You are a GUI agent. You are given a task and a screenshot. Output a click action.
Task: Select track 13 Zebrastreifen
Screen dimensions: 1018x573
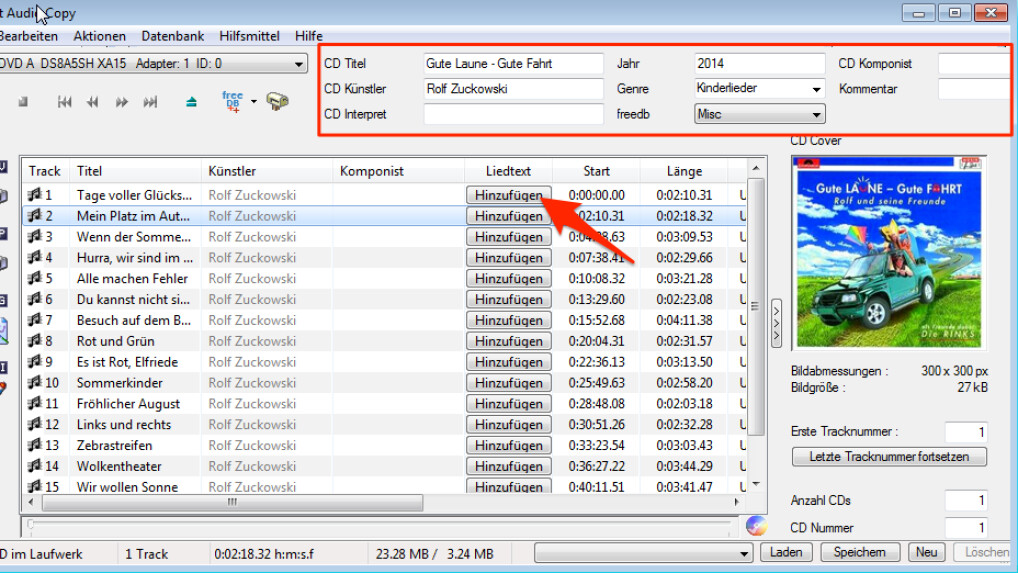coord(114,445)
